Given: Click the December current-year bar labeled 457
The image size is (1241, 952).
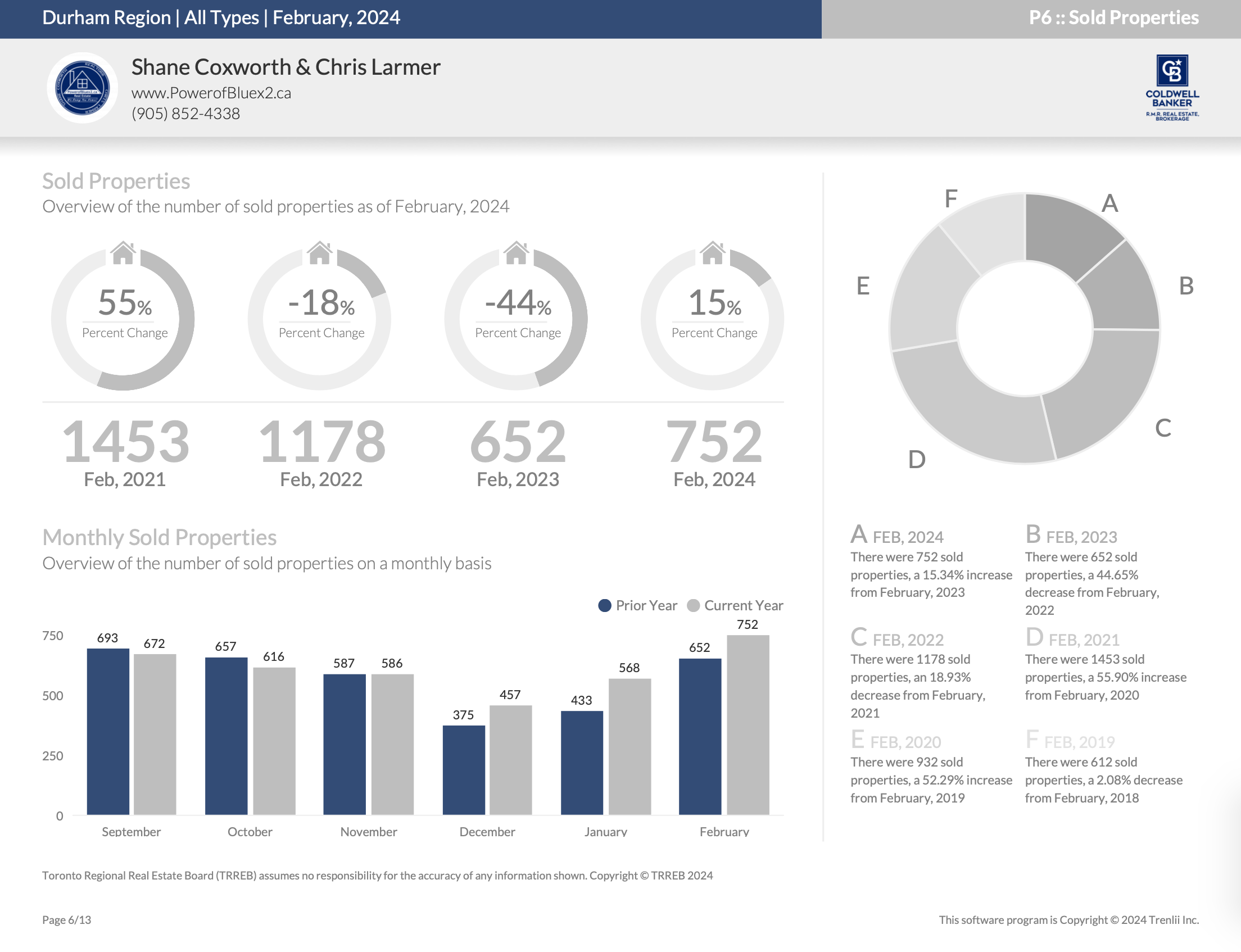Looking at the screenshot, I should [x=510, y=760].
